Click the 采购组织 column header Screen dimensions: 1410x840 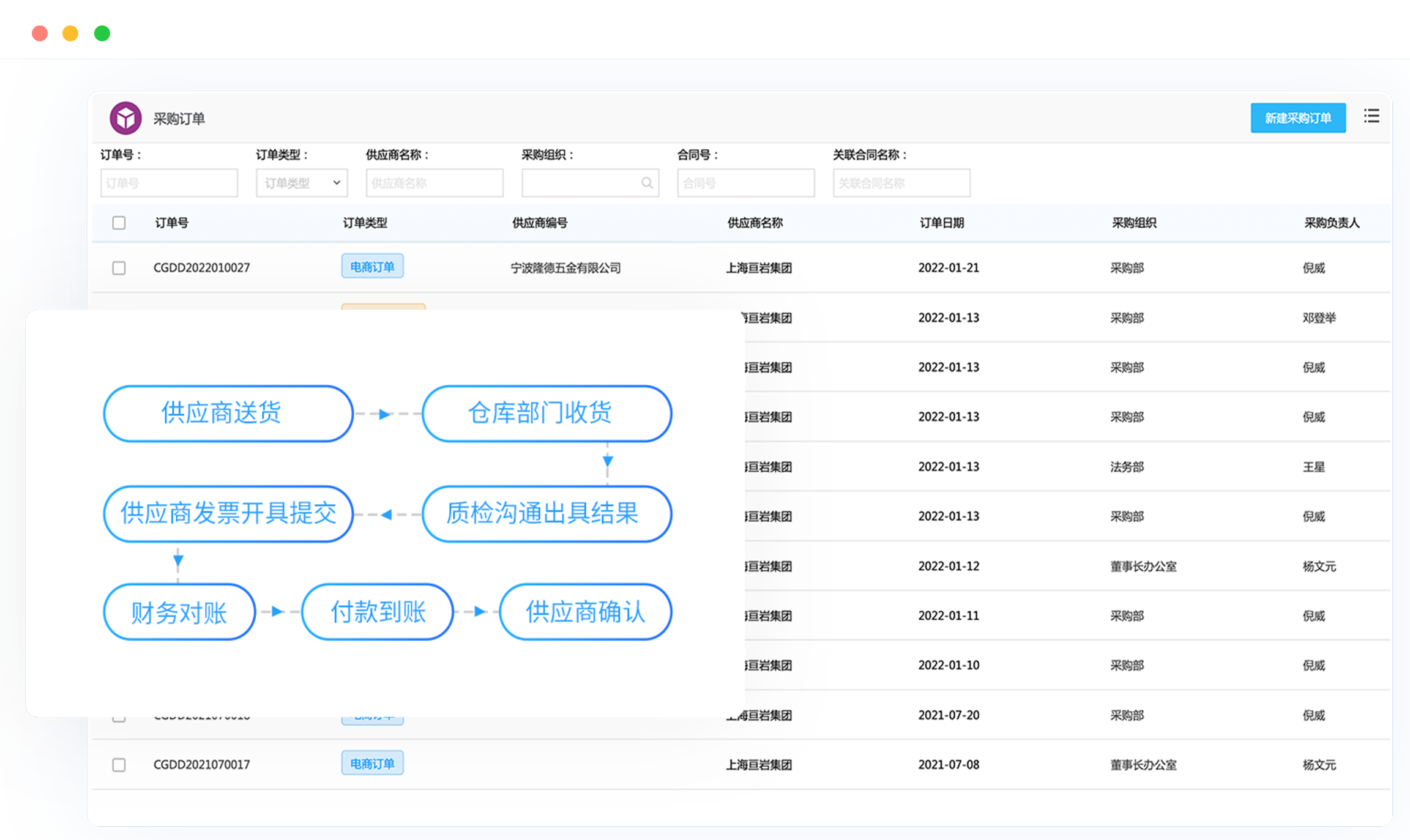pyautogui.click(x=1134, y=223)
